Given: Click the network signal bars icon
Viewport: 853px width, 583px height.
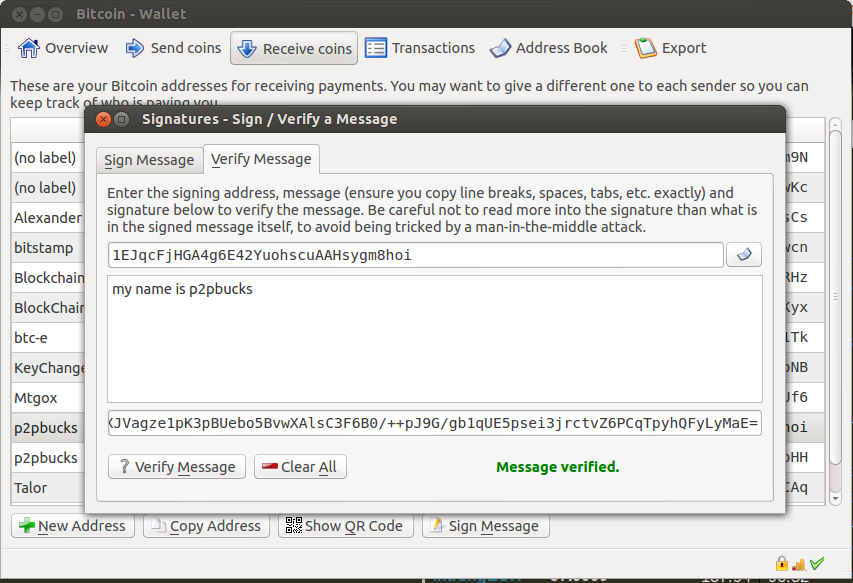Looking at the screenshot, I should (799, 565).
